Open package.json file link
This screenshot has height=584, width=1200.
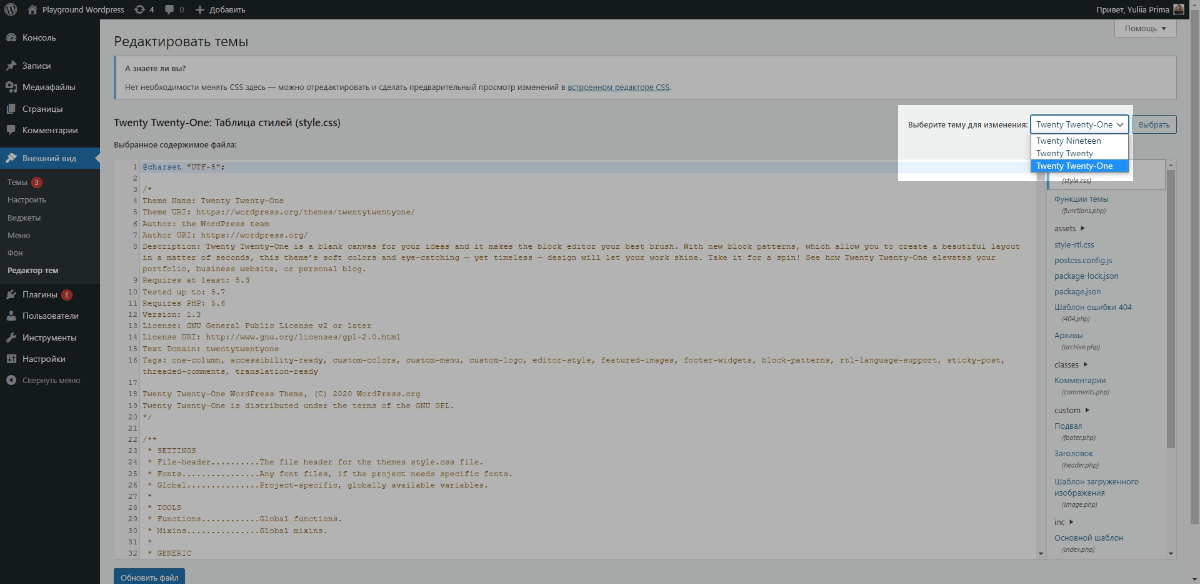1077,292
